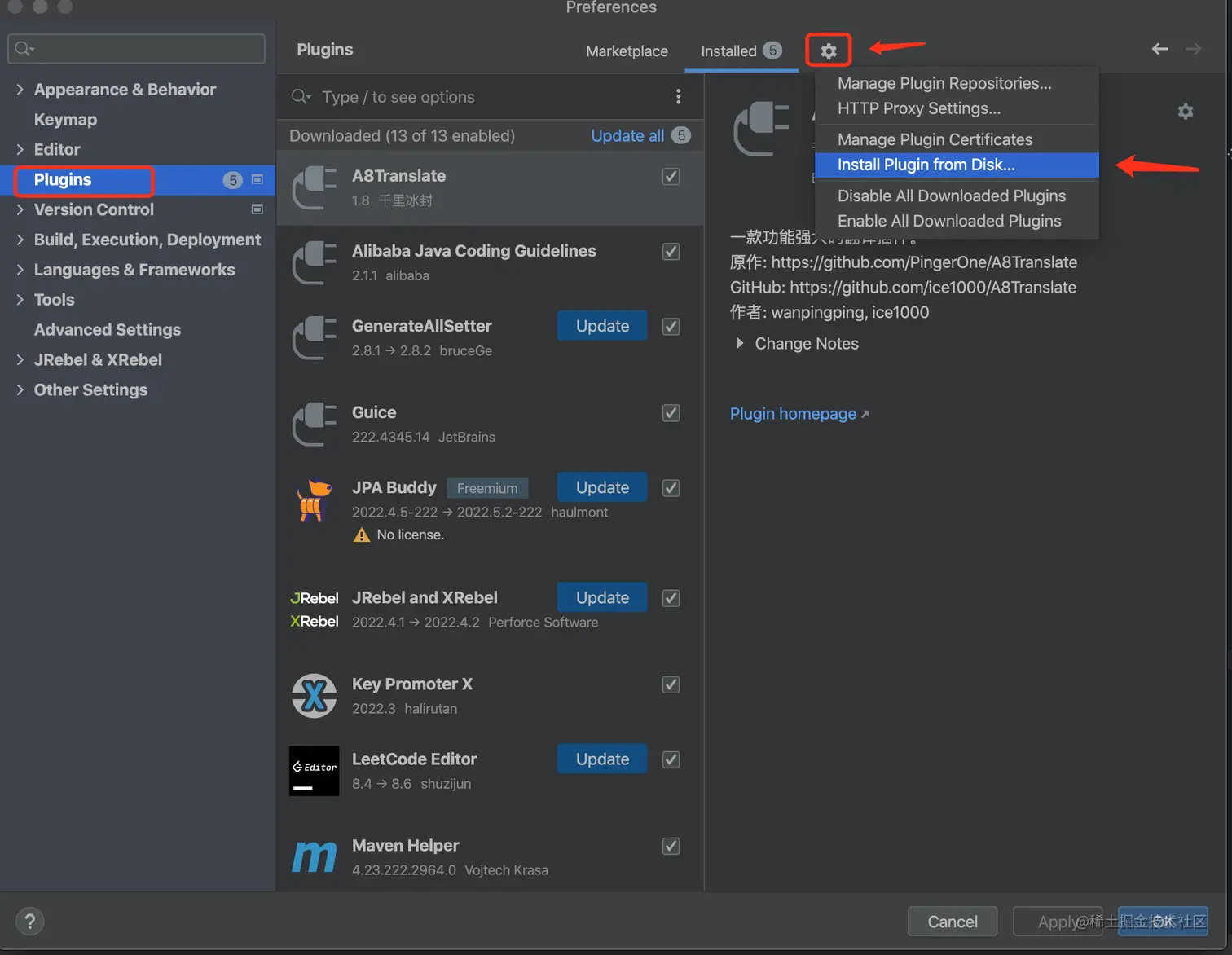
Task: Click the JPA Buddy dog icon
Action: click(315, 500)
